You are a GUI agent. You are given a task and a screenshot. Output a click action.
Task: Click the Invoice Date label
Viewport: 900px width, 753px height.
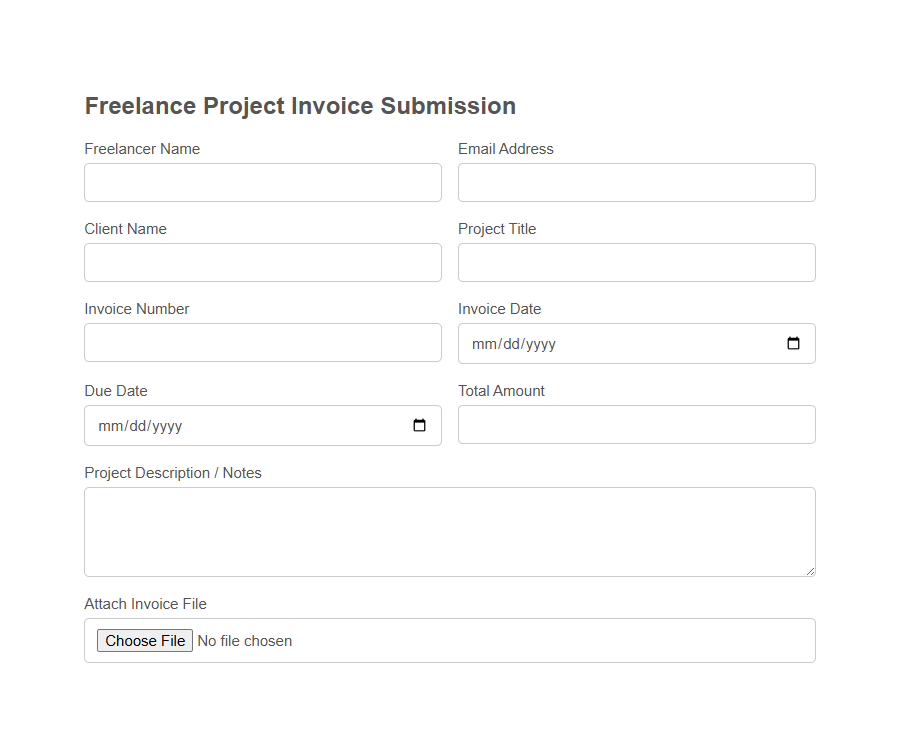[x=499, y=308]
